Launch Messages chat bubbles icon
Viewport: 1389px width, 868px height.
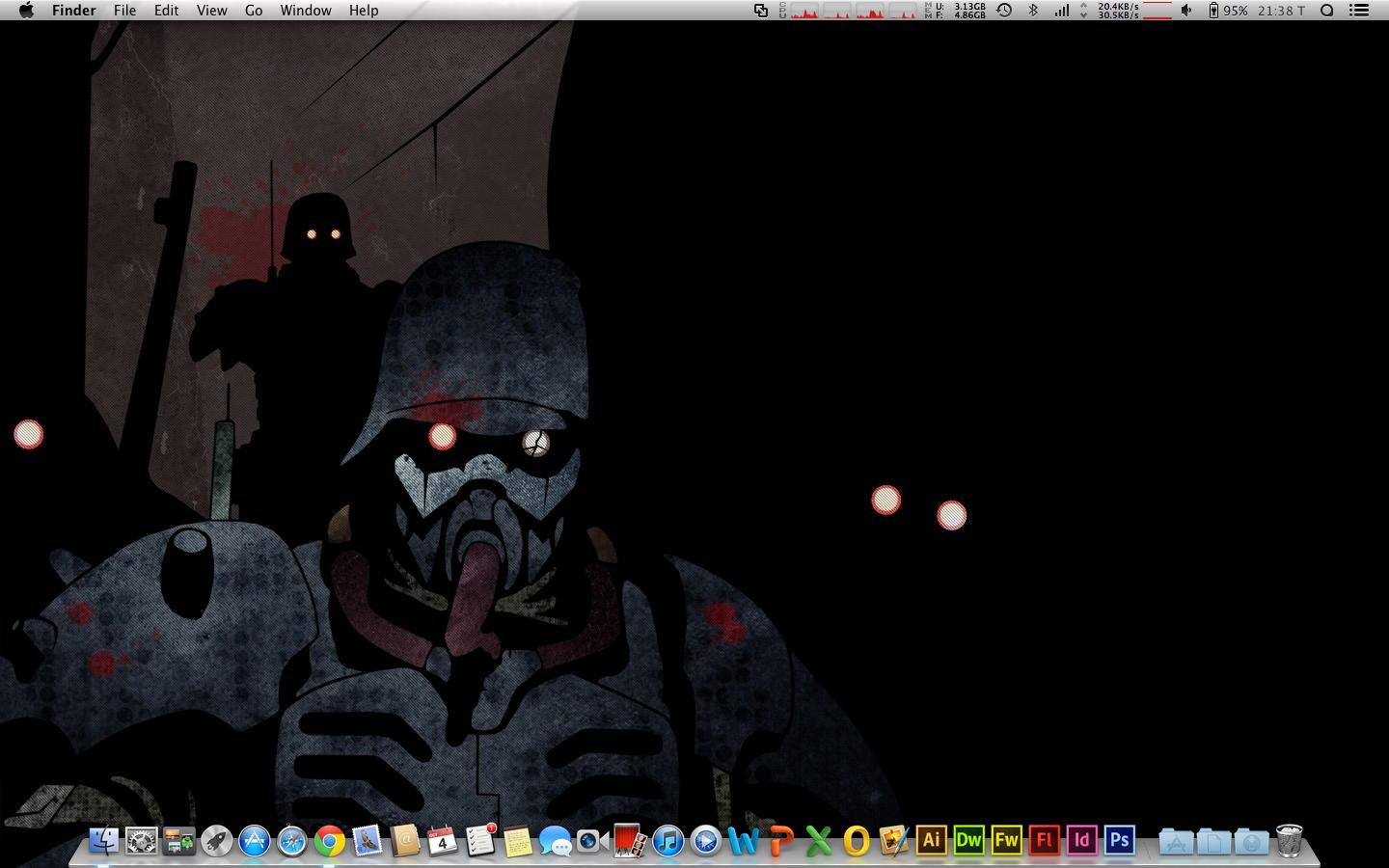[x=556, y=841]
